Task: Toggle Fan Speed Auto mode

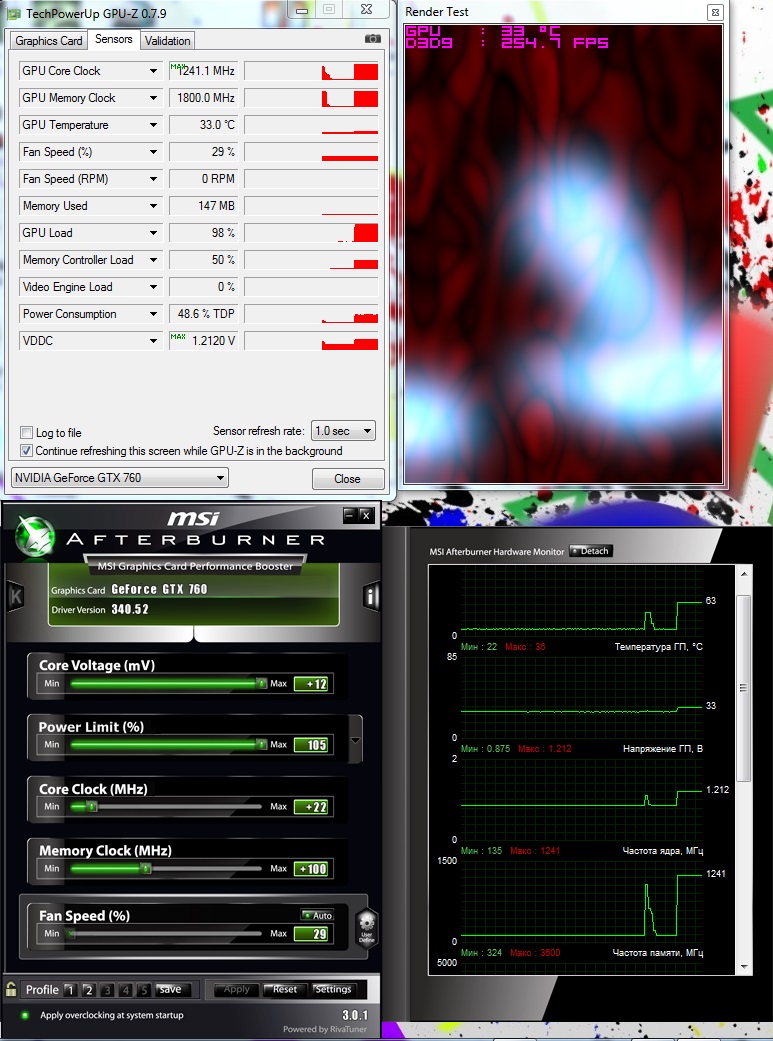Action: coord(317,915)
